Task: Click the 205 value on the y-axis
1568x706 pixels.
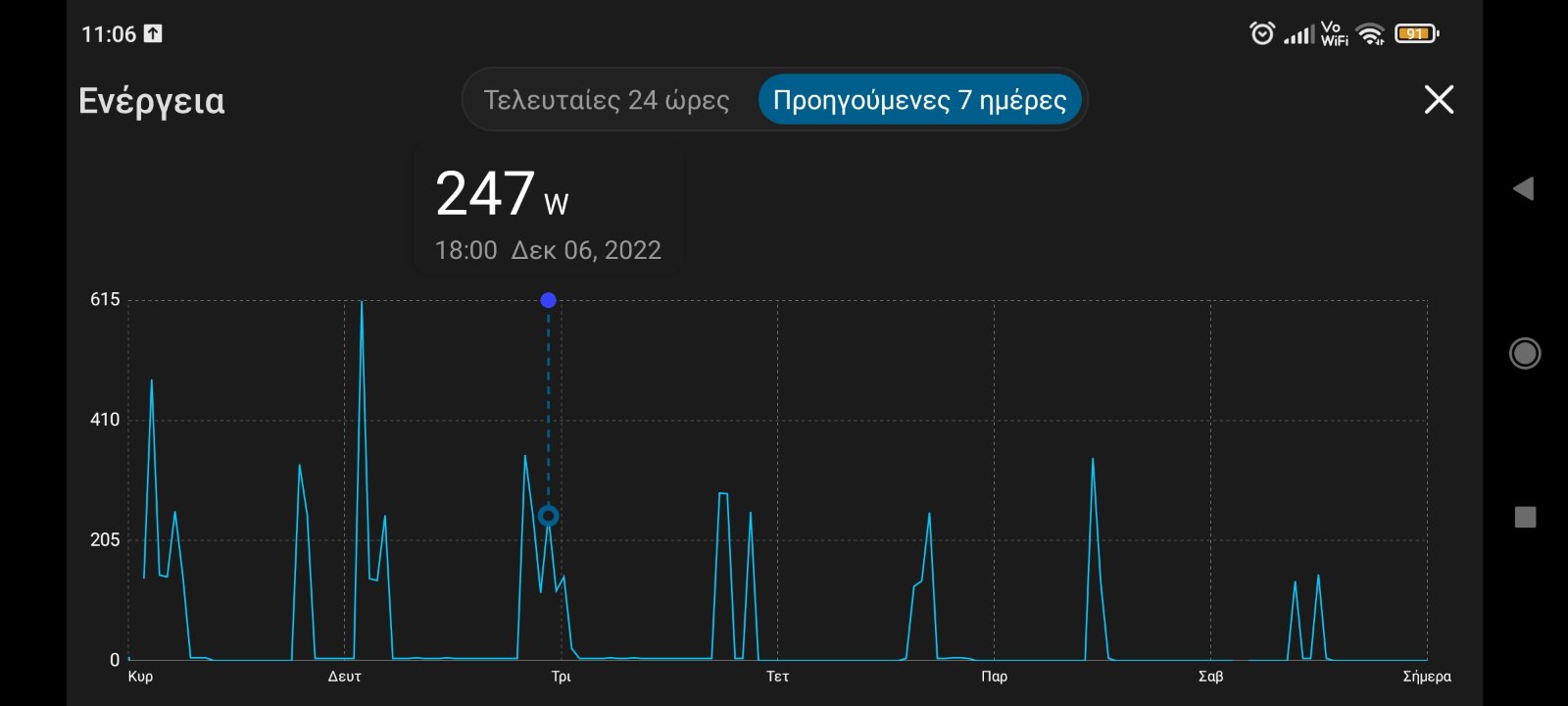Action: pos(105,540)
